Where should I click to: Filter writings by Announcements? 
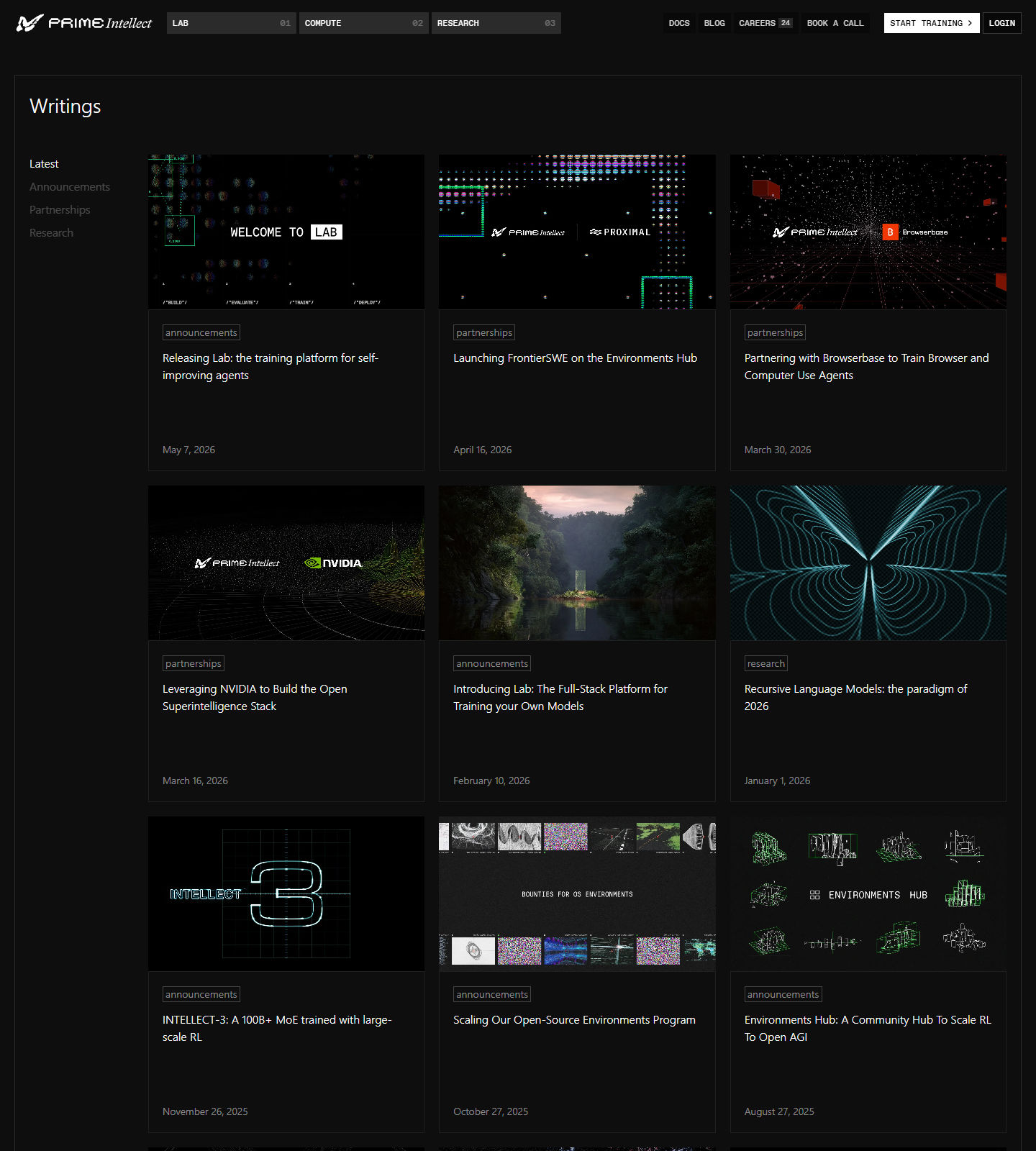[x=70, y=187]
